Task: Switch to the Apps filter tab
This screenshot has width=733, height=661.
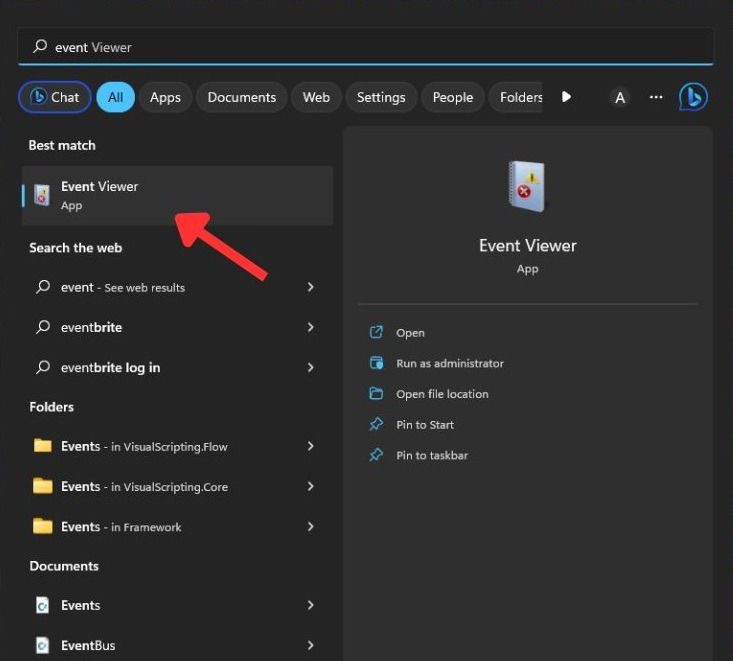Action: point(165,97)
